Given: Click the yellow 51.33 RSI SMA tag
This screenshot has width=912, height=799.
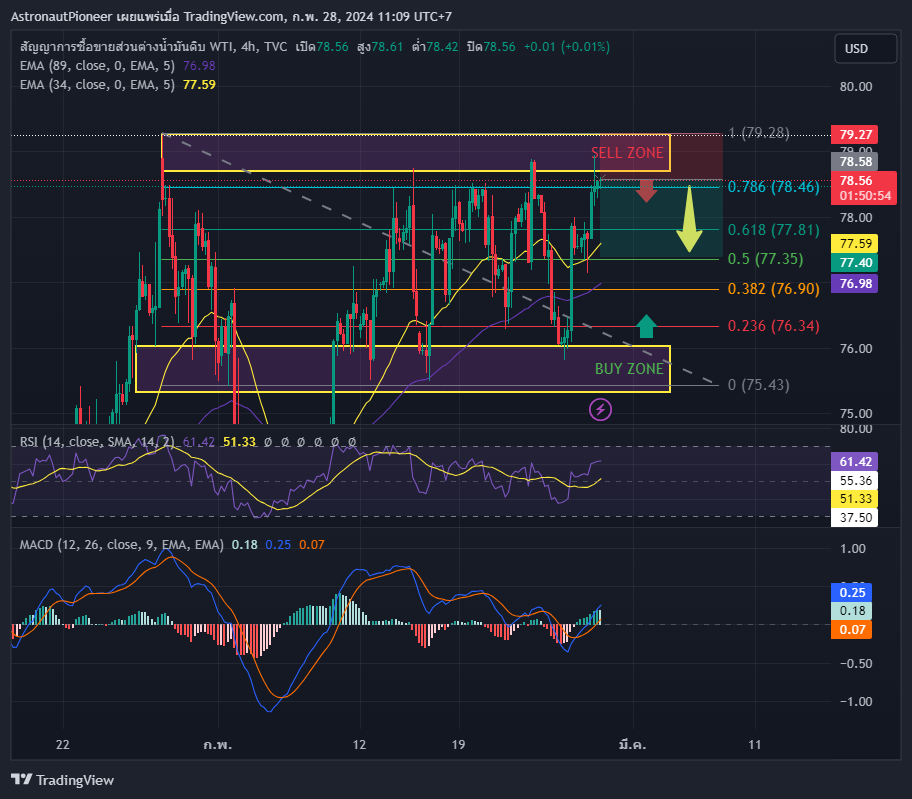Looking at the screenshot, I should coord(855,499).
